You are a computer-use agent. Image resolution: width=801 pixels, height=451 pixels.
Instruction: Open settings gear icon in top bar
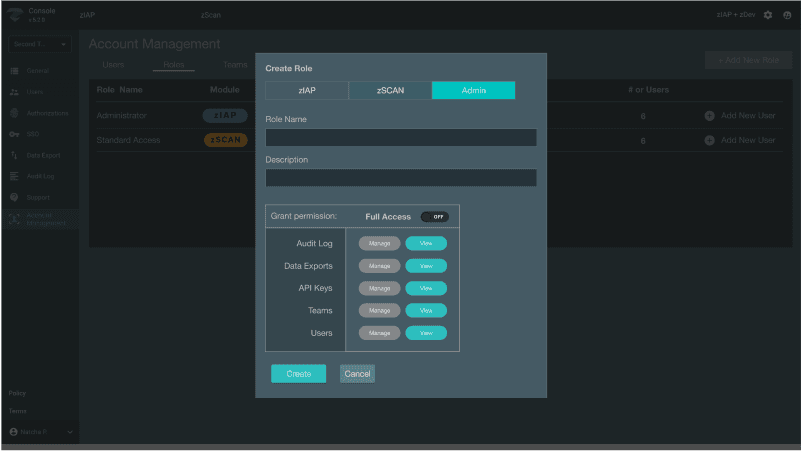(768, 15)
